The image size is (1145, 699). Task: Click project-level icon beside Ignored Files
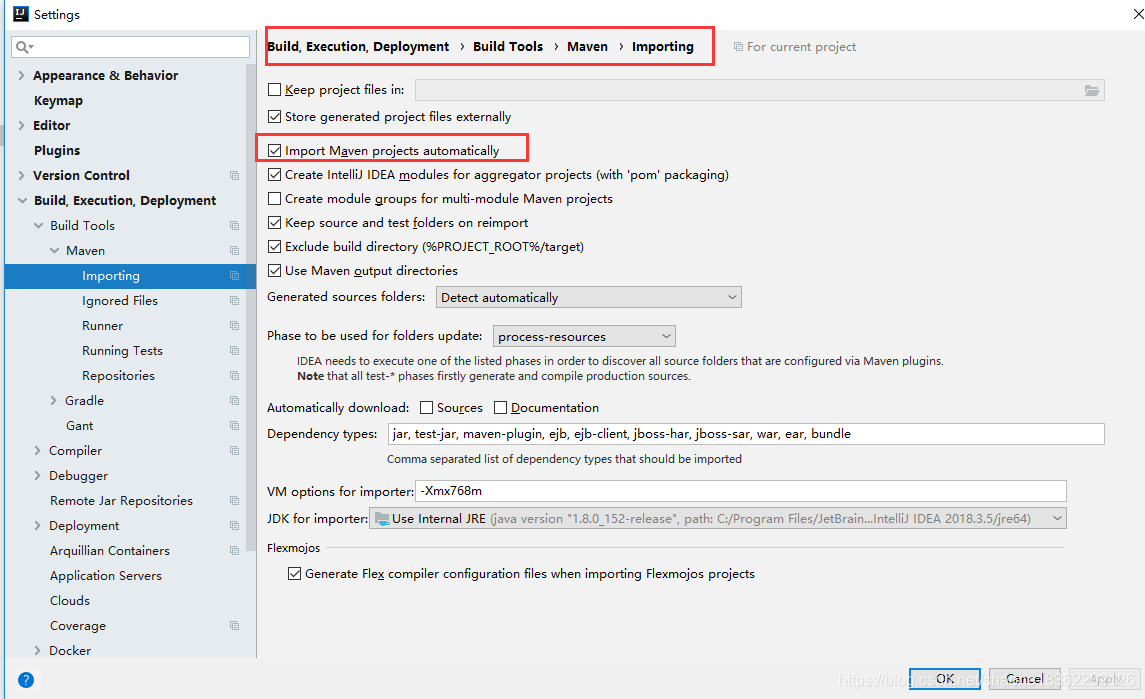click(234, 300)
